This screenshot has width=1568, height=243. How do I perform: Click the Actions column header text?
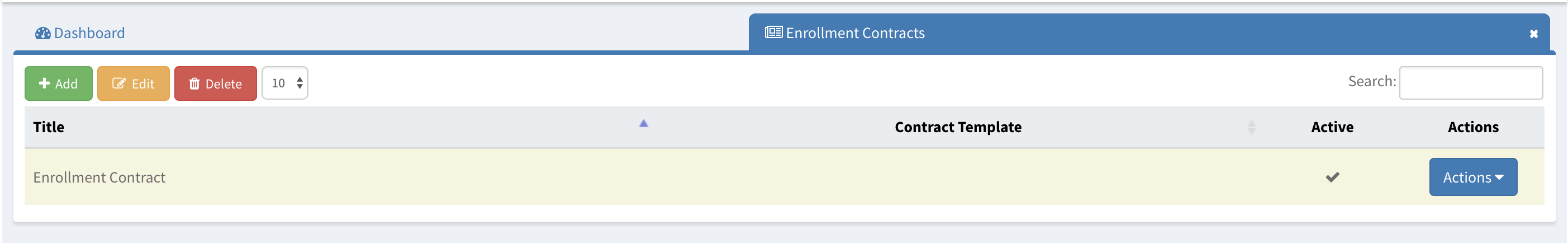point(1472,127)
